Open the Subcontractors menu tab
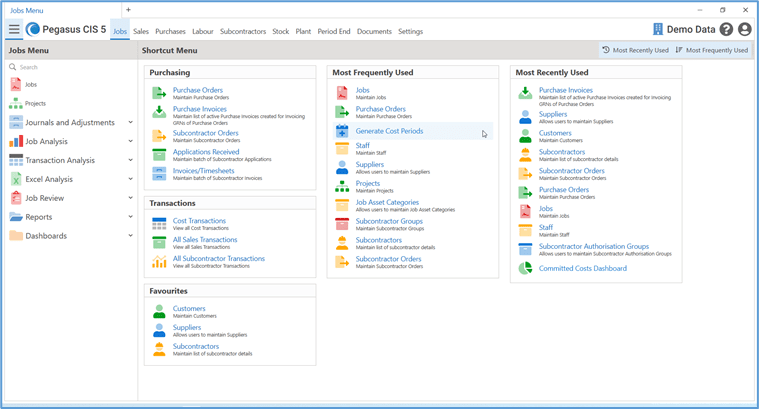Image resolution: width=759 pixels, height=409 pixels. [x=243, y=31]
